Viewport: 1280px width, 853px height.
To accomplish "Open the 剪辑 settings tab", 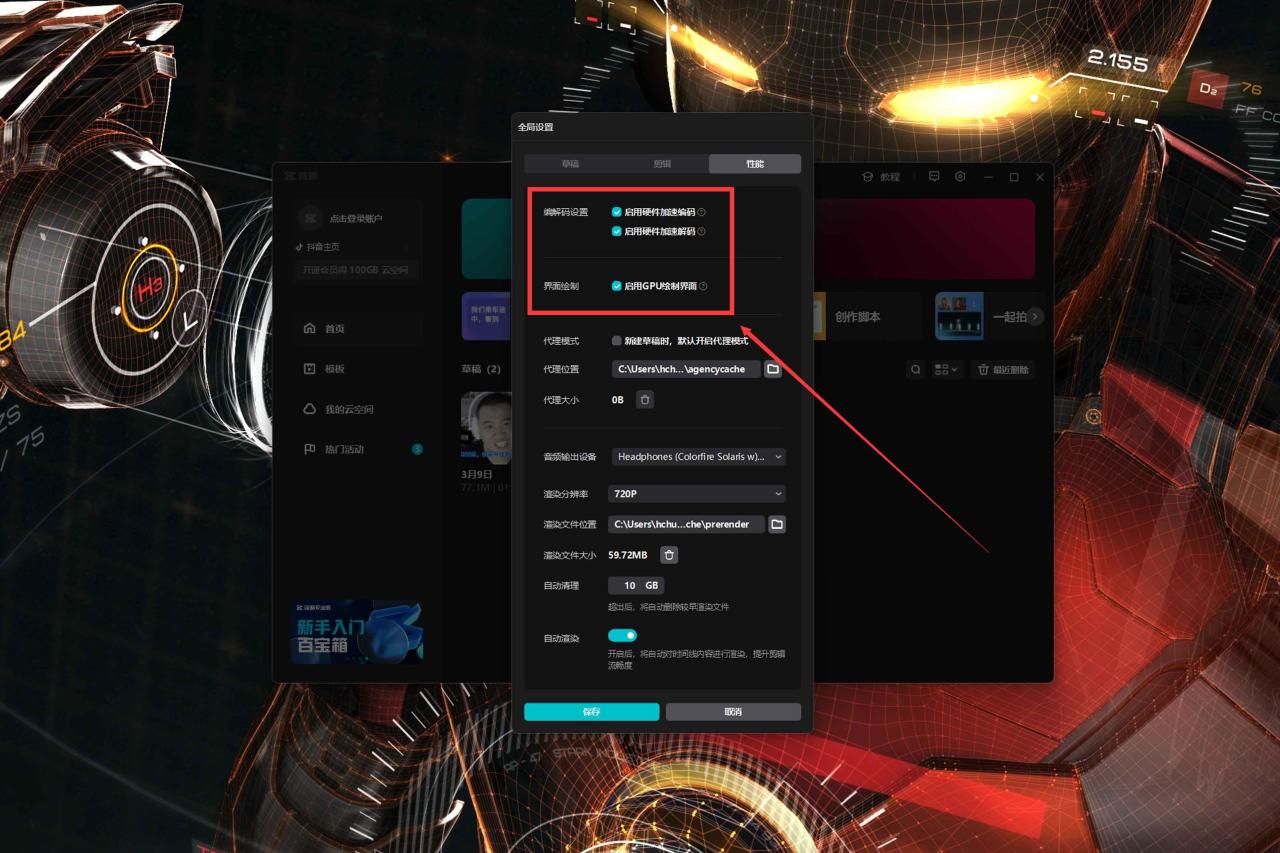I will (662, 164).
